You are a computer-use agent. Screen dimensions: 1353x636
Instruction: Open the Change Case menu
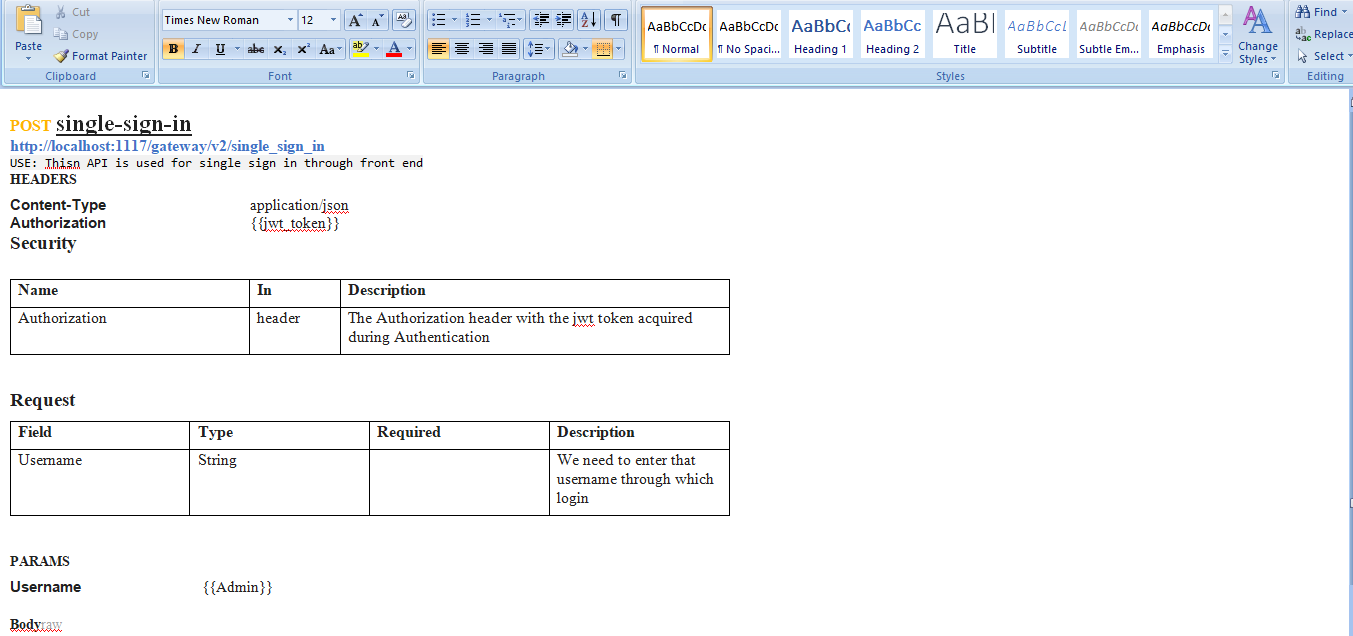330,49
